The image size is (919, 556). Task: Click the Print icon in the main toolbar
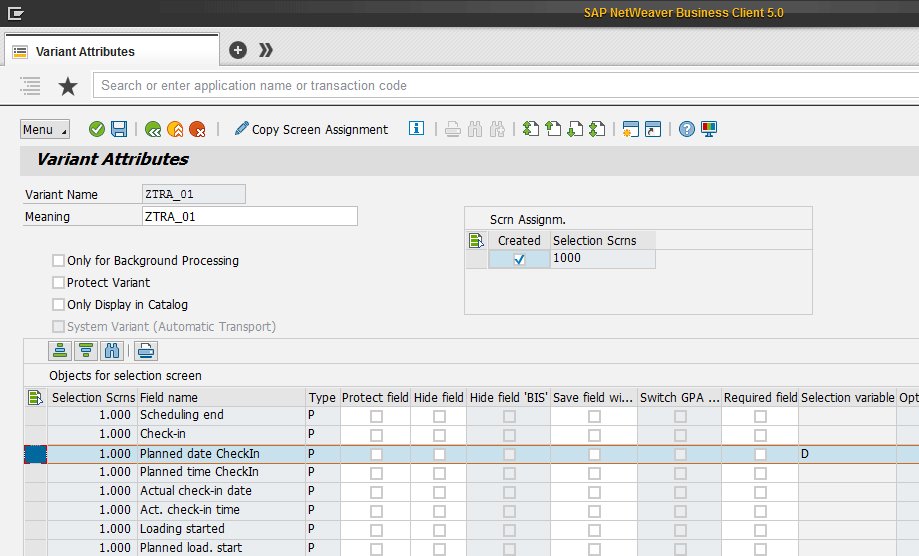[x=452, y=129]
